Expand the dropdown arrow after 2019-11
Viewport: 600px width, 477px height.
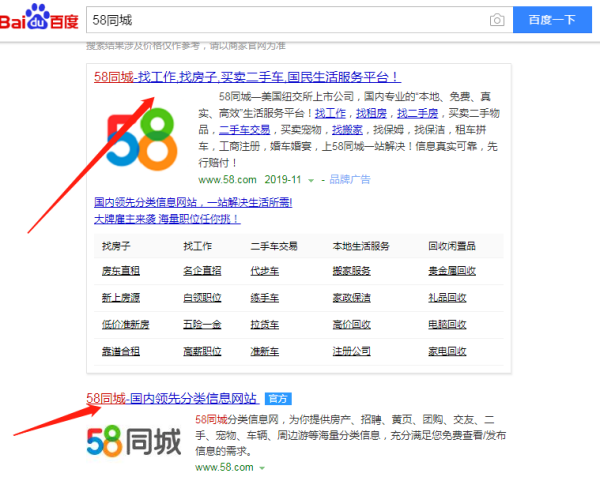(311, 180)
